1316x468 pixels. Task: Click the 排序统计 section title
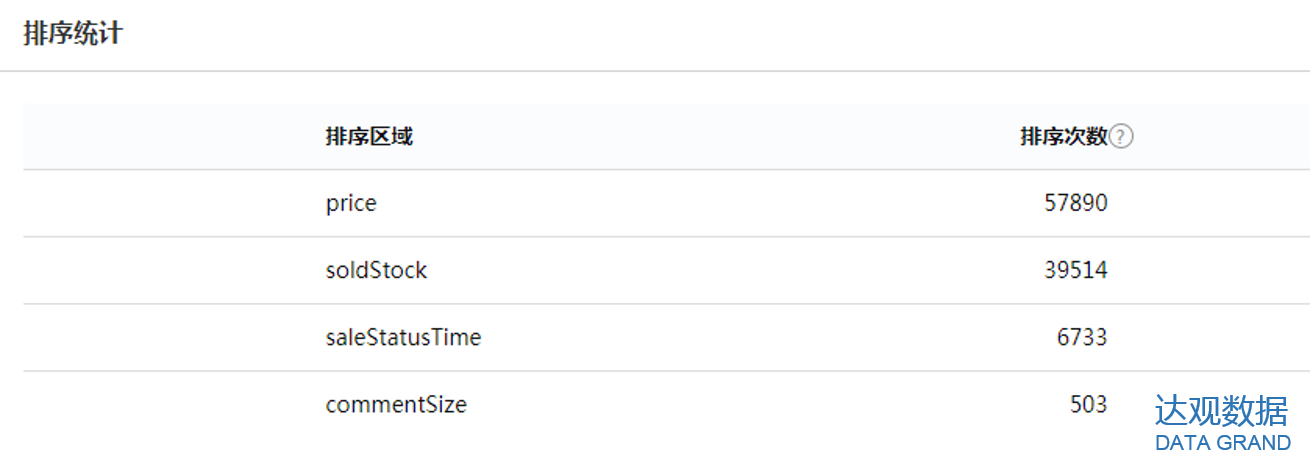pyautogui.click(x=73, y=33)
